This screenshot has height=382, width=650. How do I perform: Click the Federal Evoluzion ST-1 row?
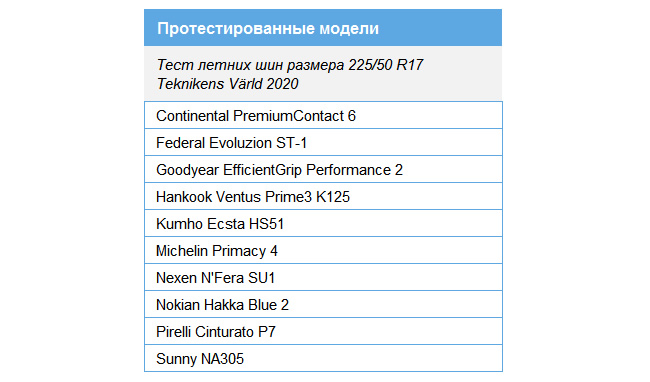pyautogui.click(x=323, y=142)
